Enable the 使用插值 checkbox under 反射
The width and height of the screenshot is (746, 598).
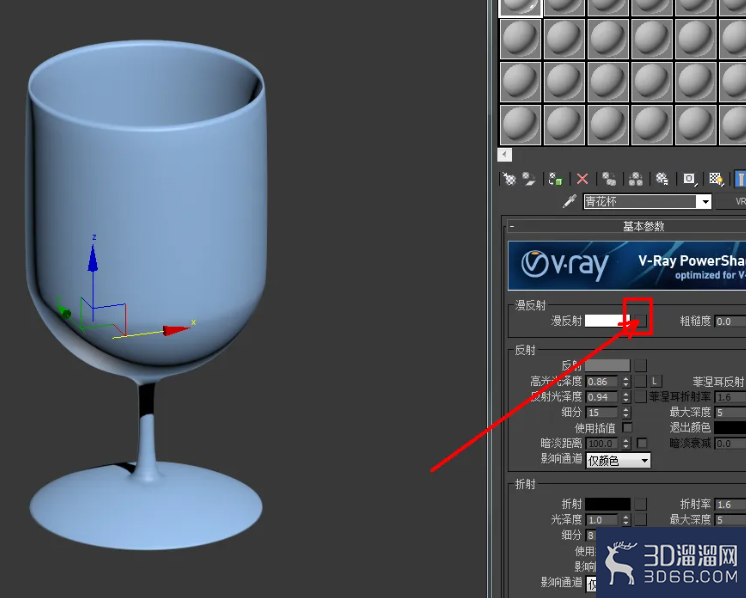(628, 427)
